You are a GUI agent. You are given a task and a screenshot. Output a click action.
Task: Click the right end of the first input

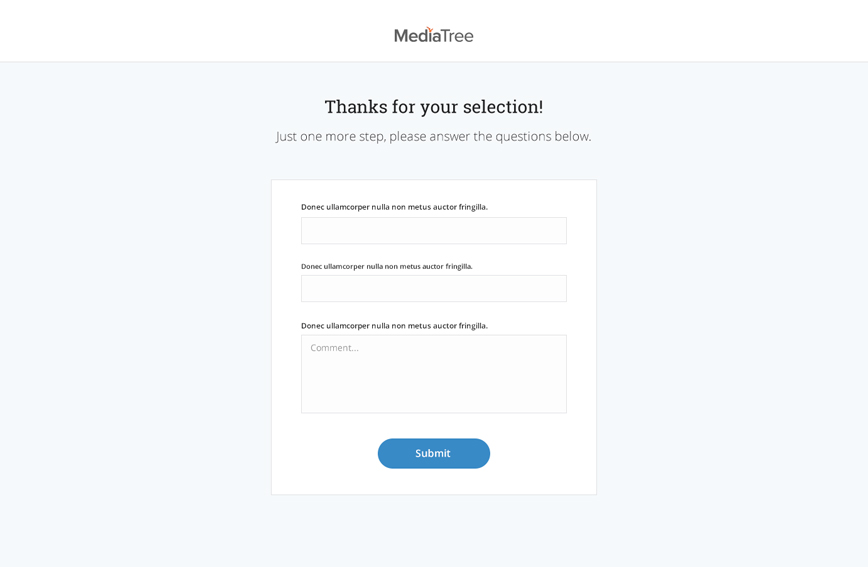[x=554, y=230]
